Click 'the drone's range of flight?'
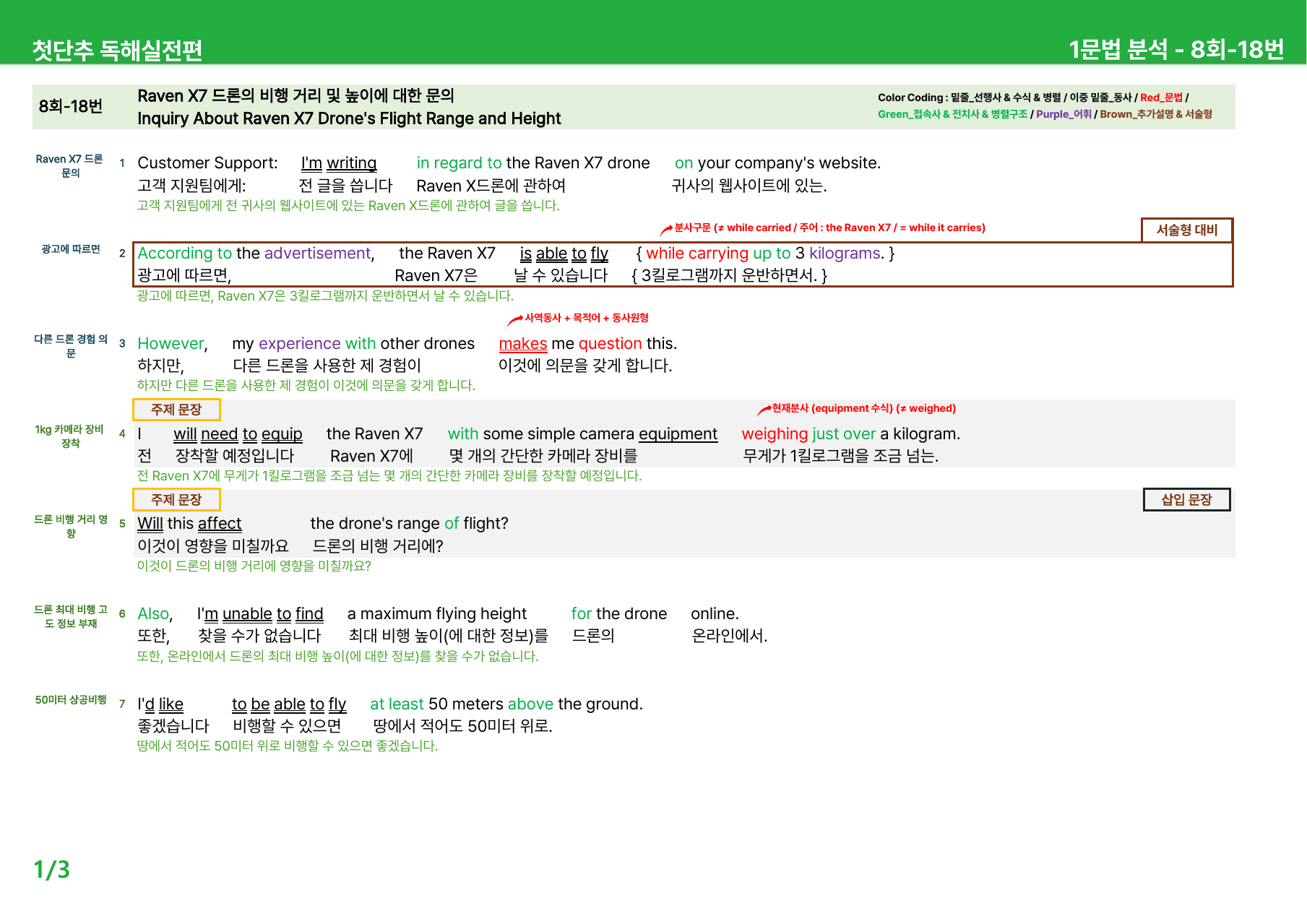This screenshot has width=1307, height=924. [409, 524]
